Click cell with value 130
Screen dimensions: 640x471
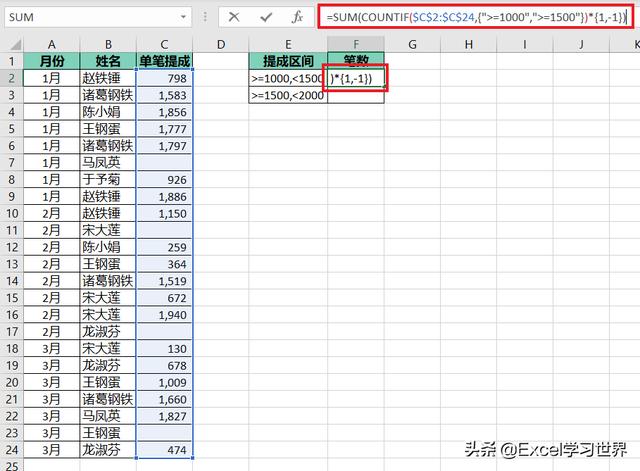click(164, 349)
